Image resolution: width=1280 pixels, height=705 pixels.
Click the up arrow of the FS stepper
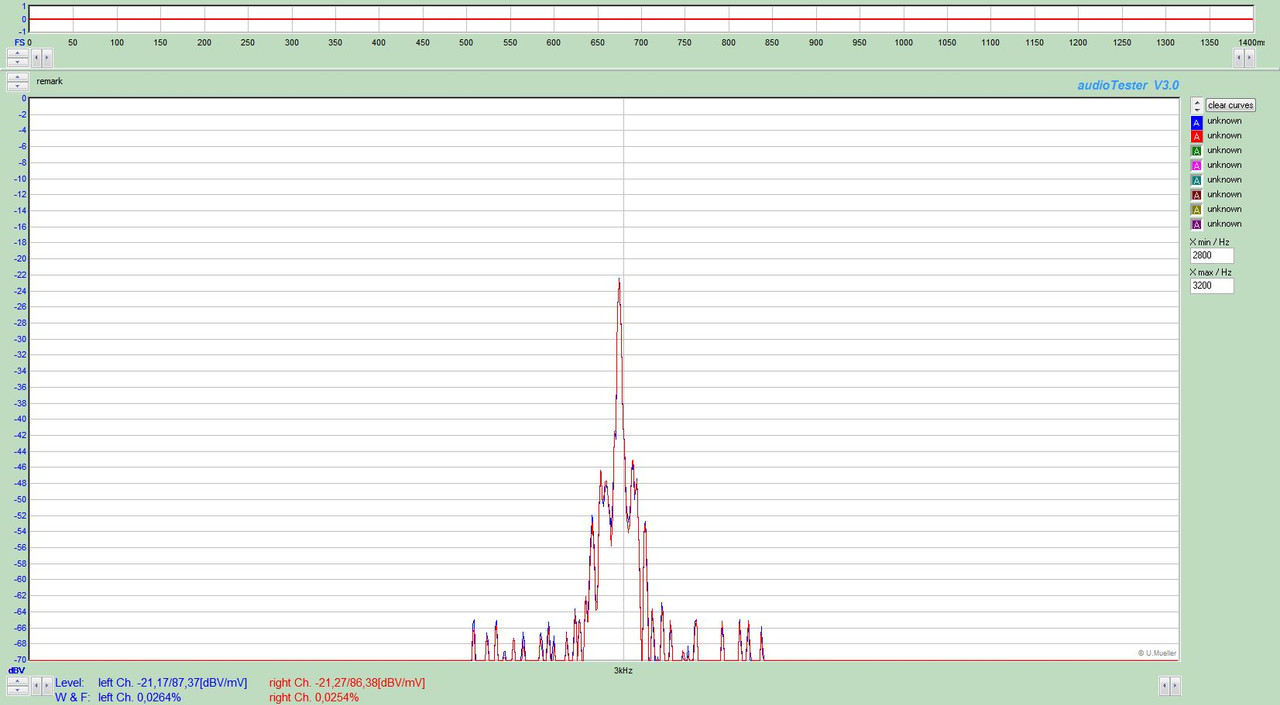[x=17, y=53]
